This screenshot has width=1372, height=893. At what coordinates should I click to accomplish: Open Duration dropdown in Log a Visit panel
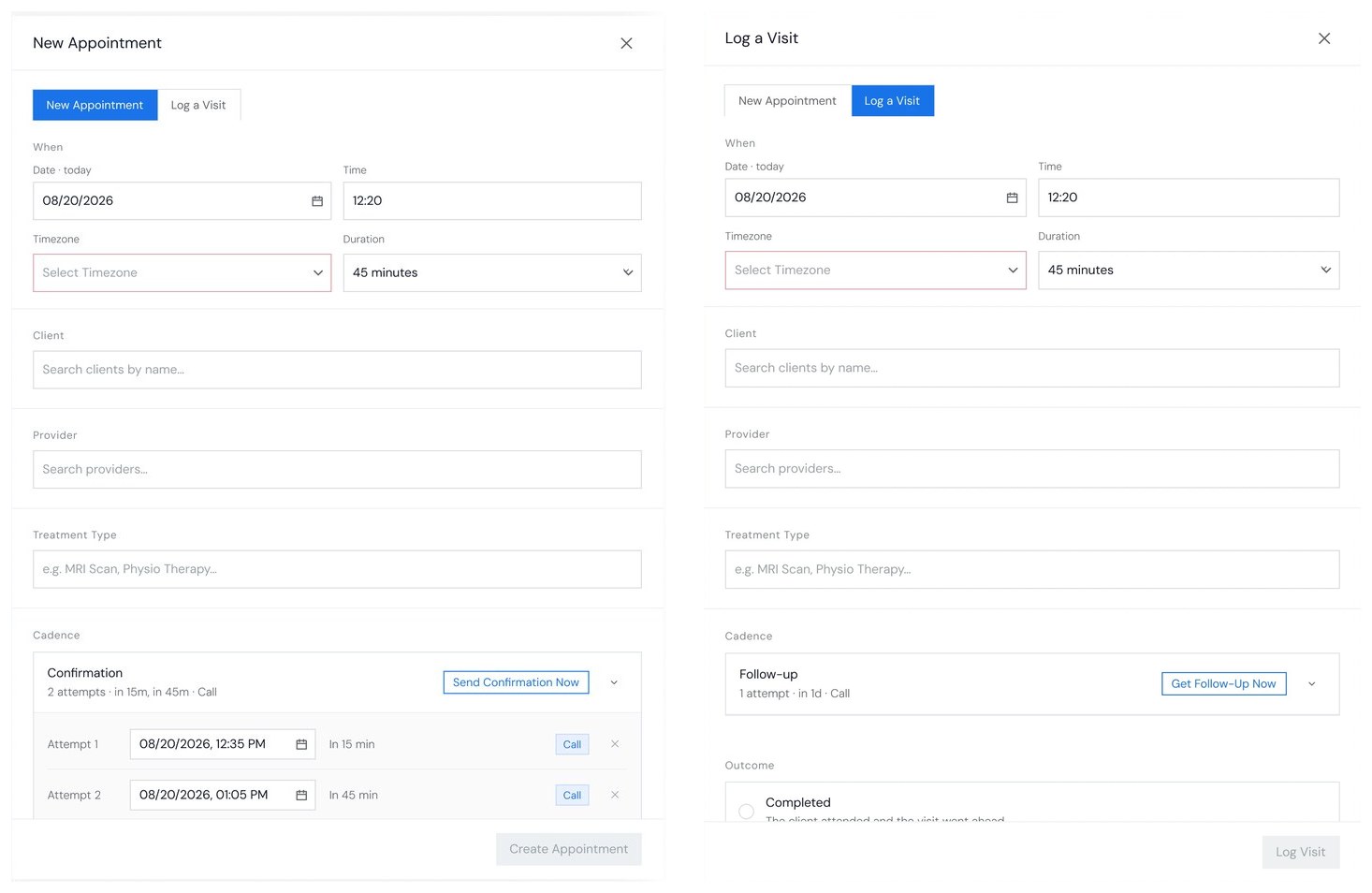pos(1189,270)
